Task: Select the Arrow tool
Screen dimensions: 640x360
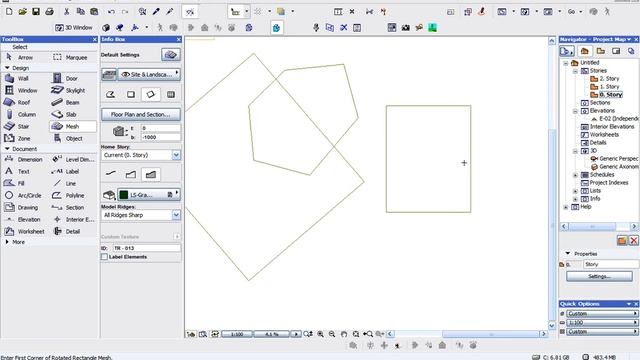Action: [20, 58]
